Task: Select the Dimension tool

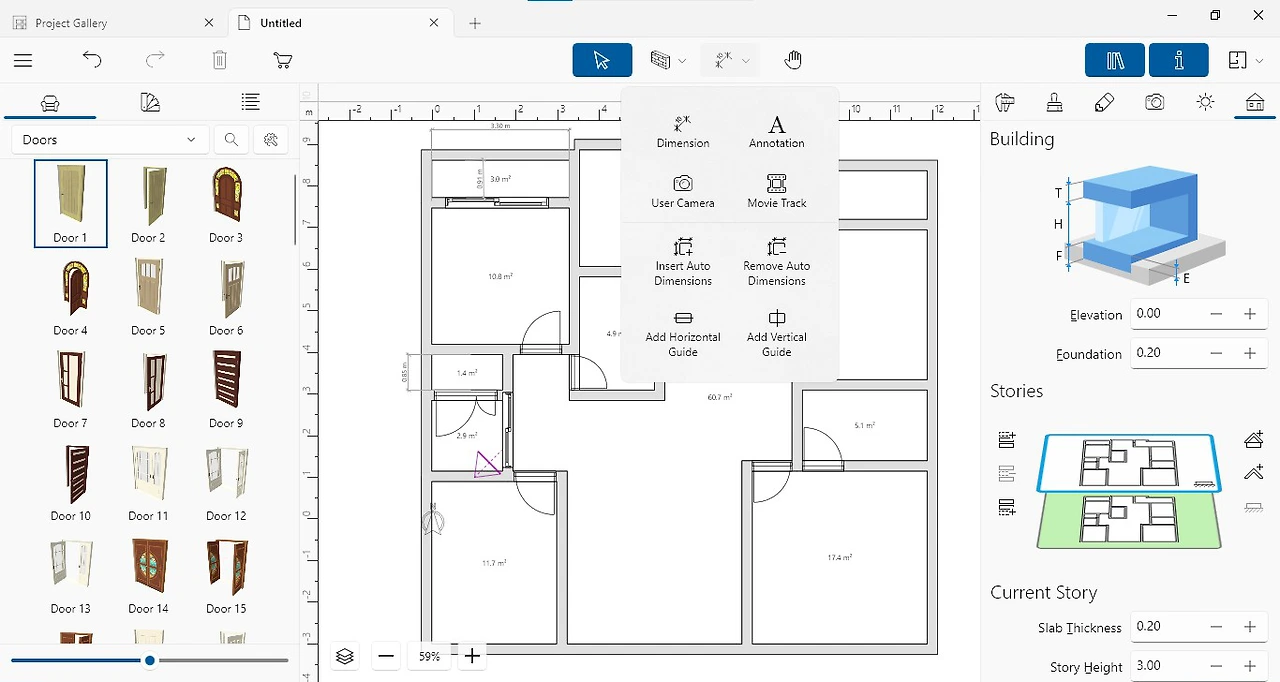Action: point(683,132)
